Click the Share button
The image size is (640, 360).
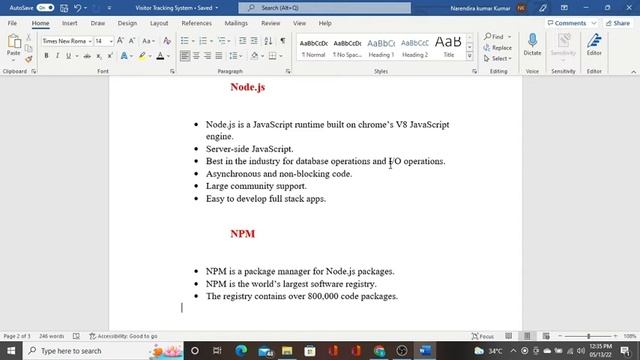[x=618, y=23]
